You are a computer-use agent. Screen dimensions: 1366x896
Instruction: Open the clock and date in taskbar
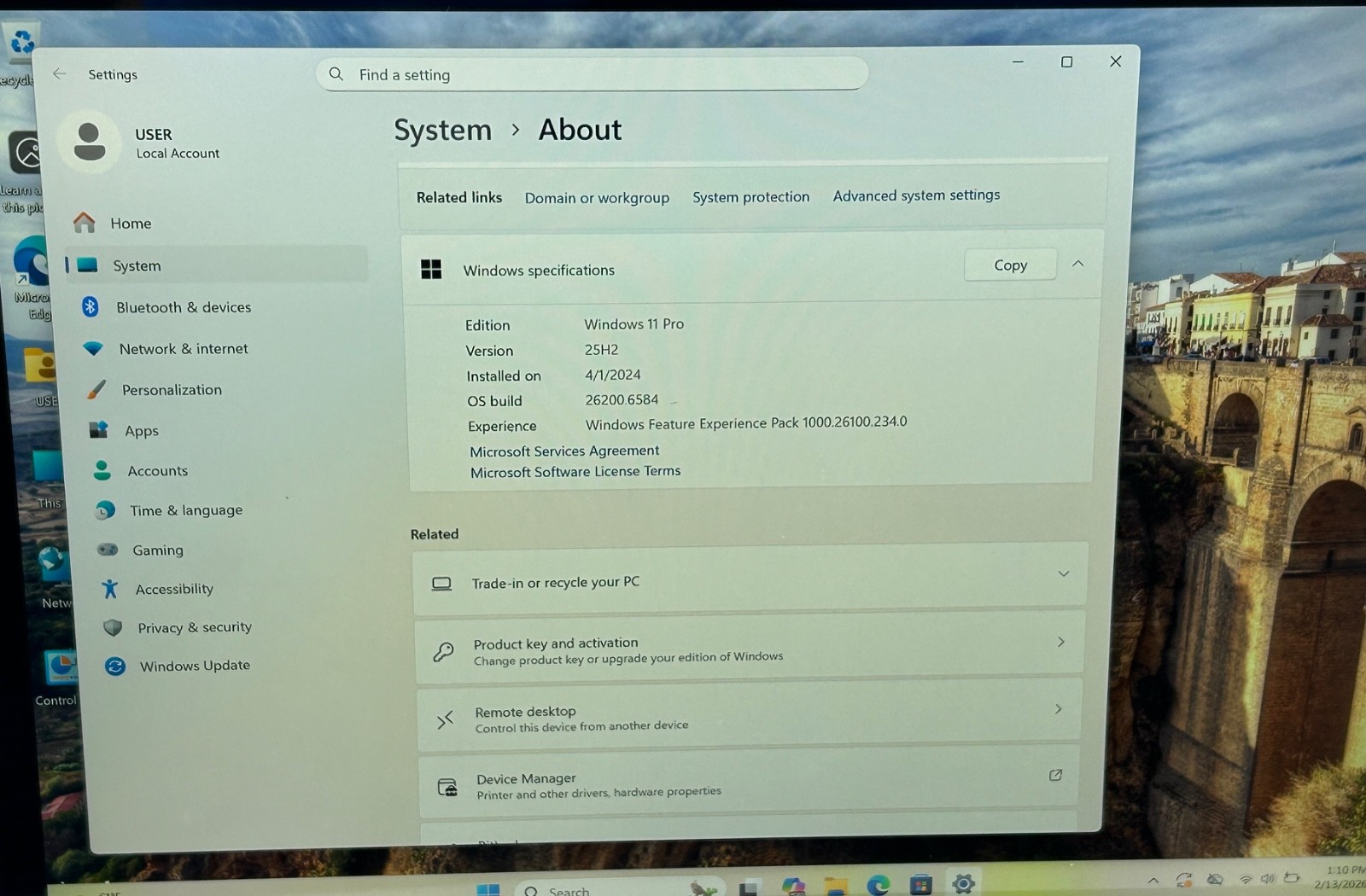click(1340, 876)
